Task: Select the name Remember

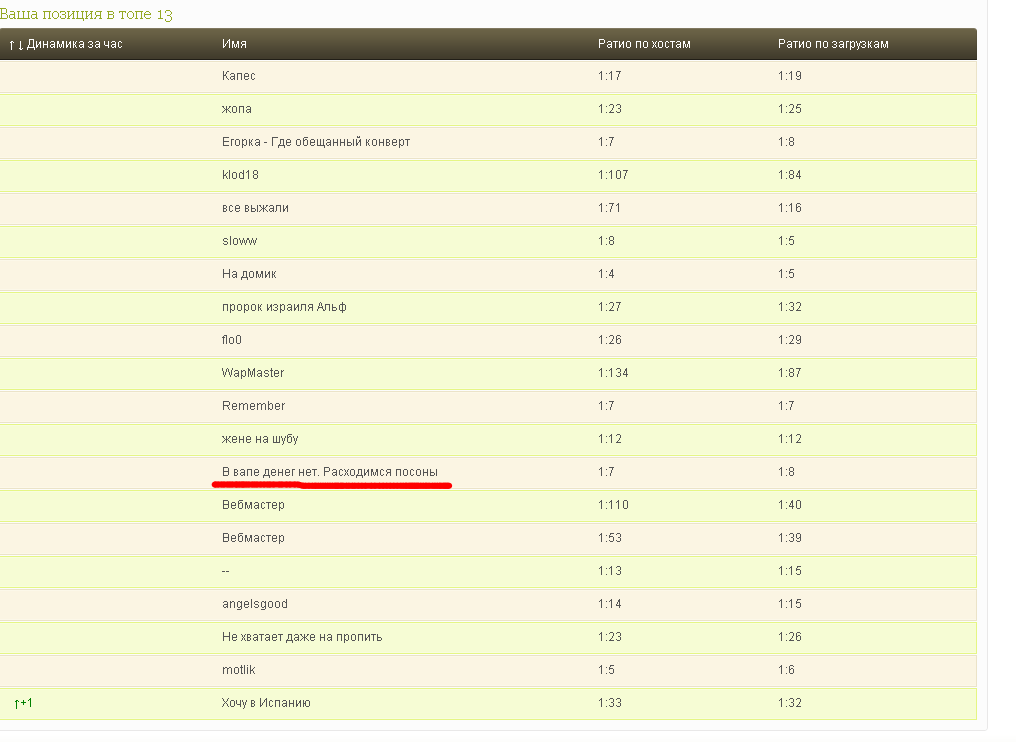Action: click(253, 406)
